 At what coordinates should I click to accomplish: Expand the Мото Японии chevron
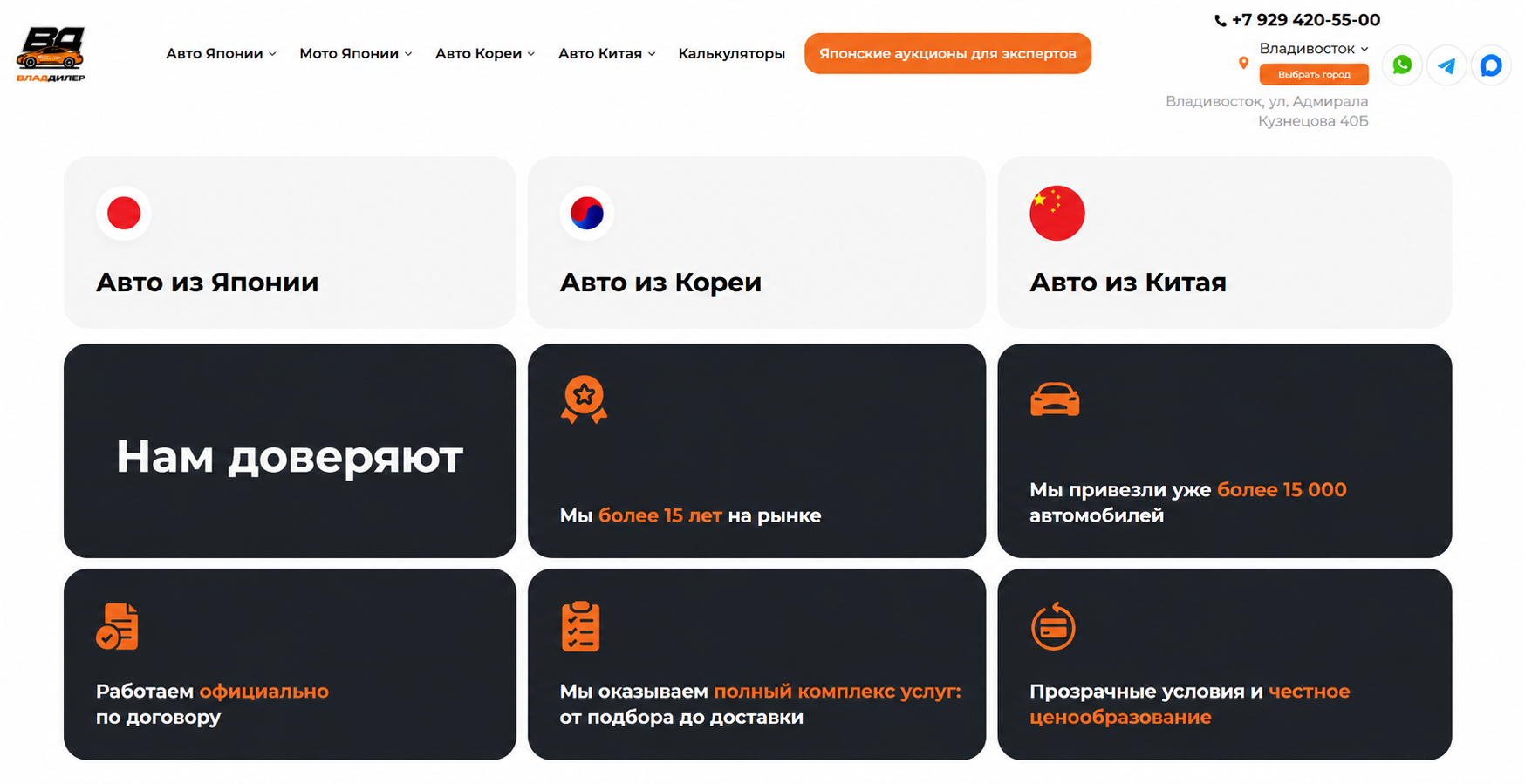[408, 54]
